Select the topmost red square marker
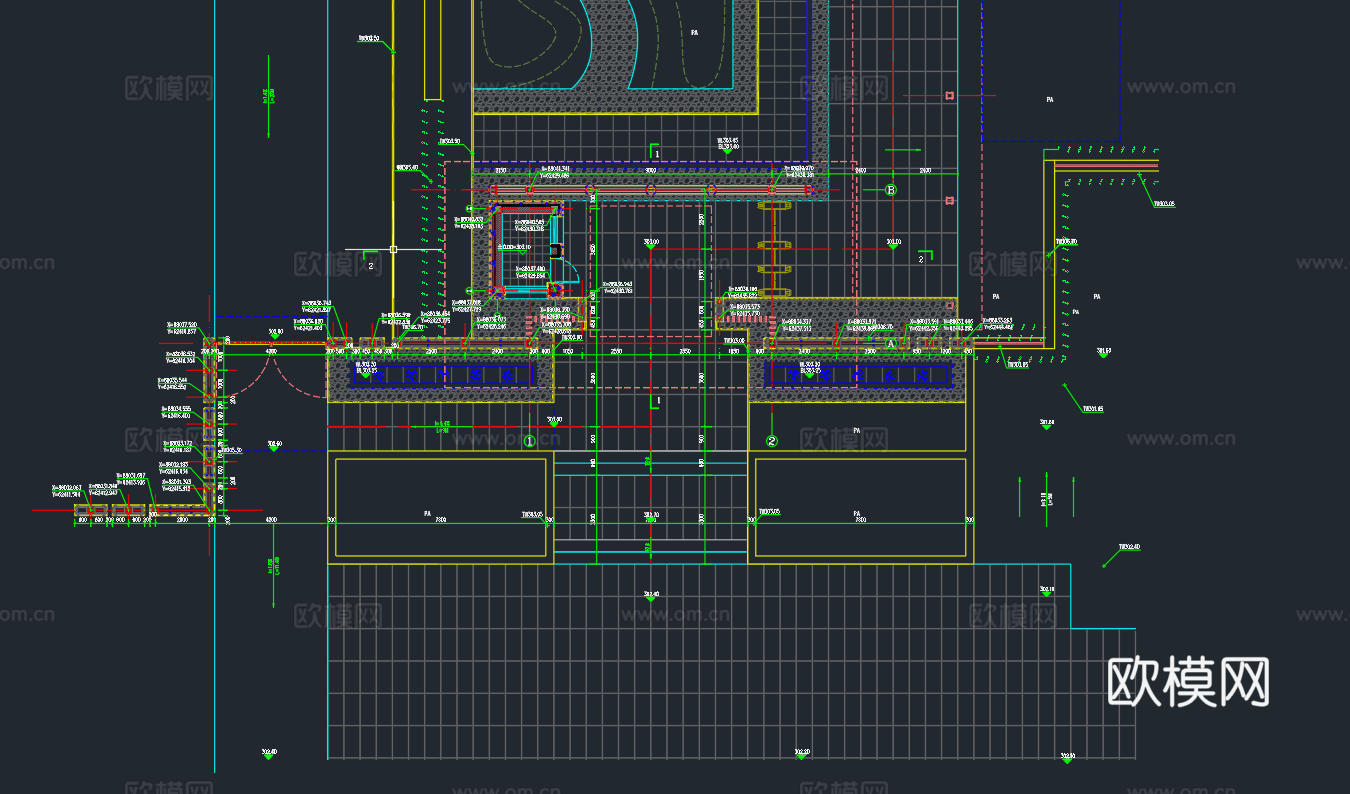The image size is (1350, 794). coord(949,96)
